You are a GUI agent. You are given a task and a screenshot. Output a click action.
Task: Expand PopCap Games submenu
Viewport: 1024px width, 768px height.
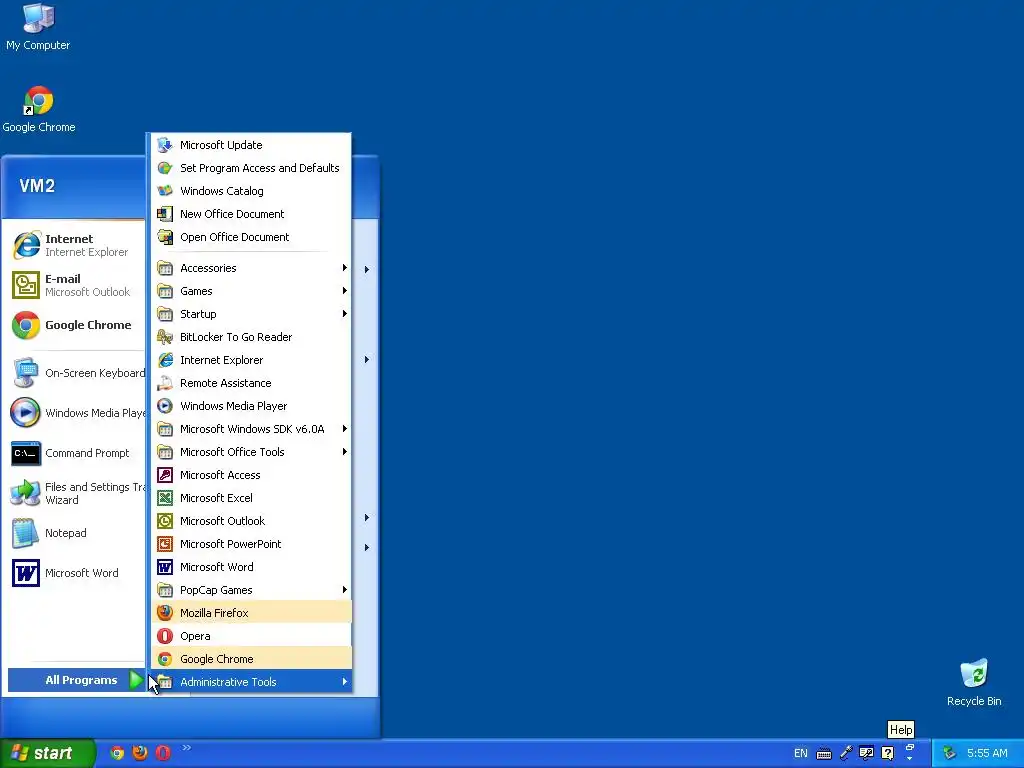click(251, 590)
